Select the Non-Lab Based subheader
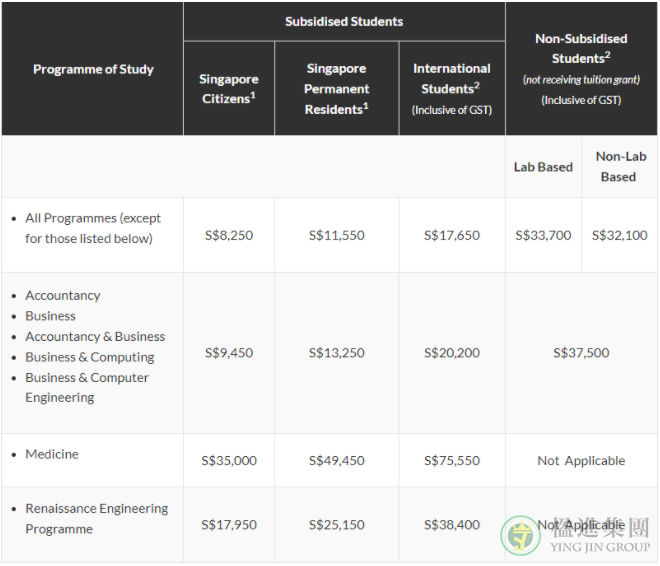 point(620,167)
